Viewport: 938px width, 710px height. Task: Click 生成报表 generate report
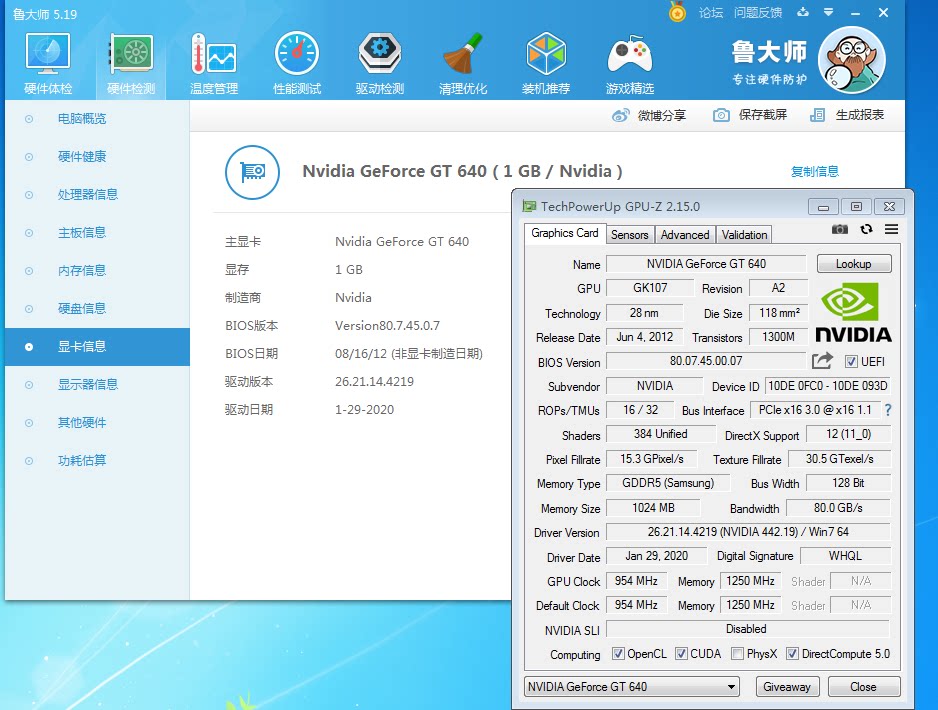point(847,115)
